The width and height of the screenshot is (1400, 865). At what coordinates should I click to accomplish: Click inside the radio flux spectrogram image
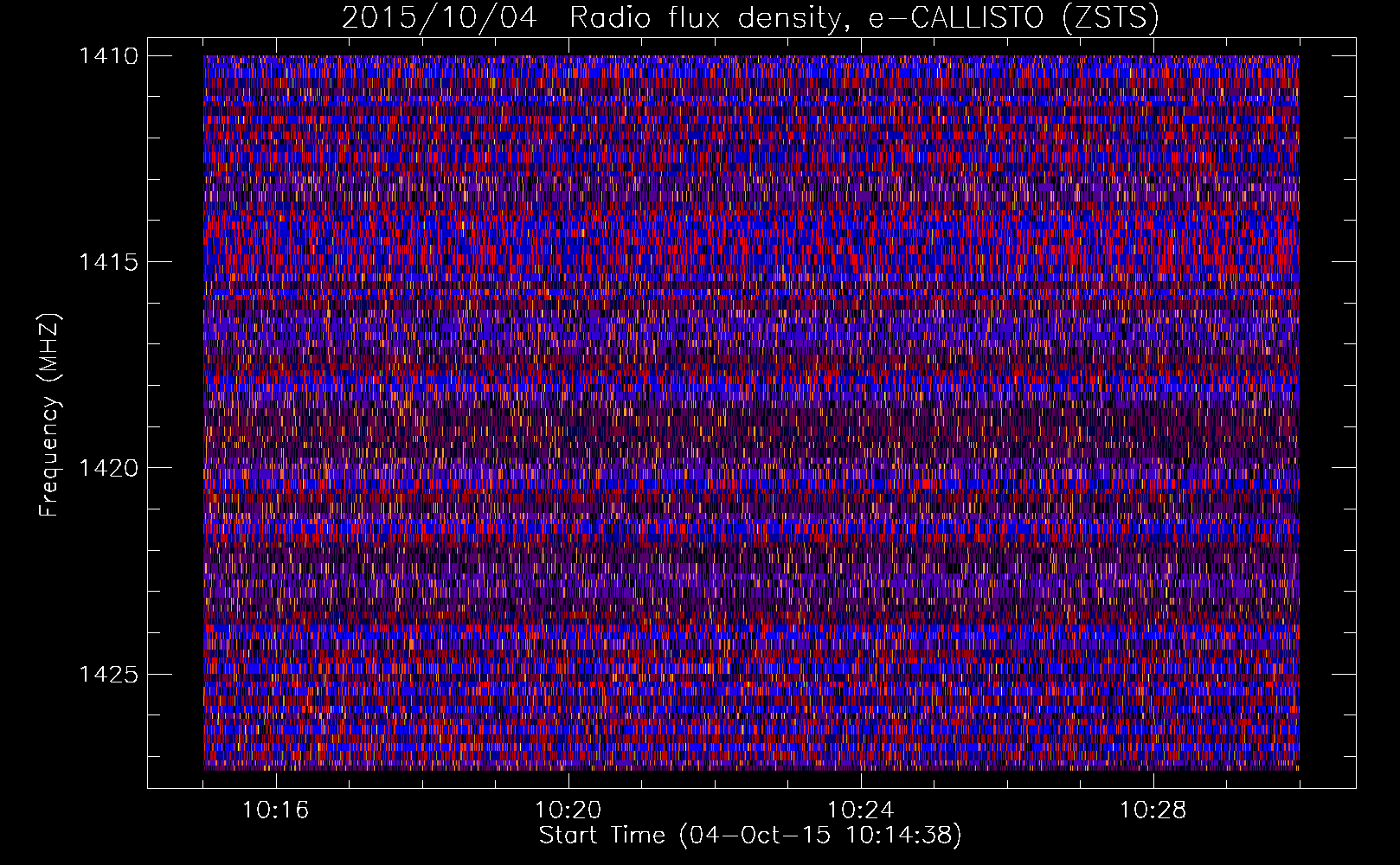[x=751, y=413]
